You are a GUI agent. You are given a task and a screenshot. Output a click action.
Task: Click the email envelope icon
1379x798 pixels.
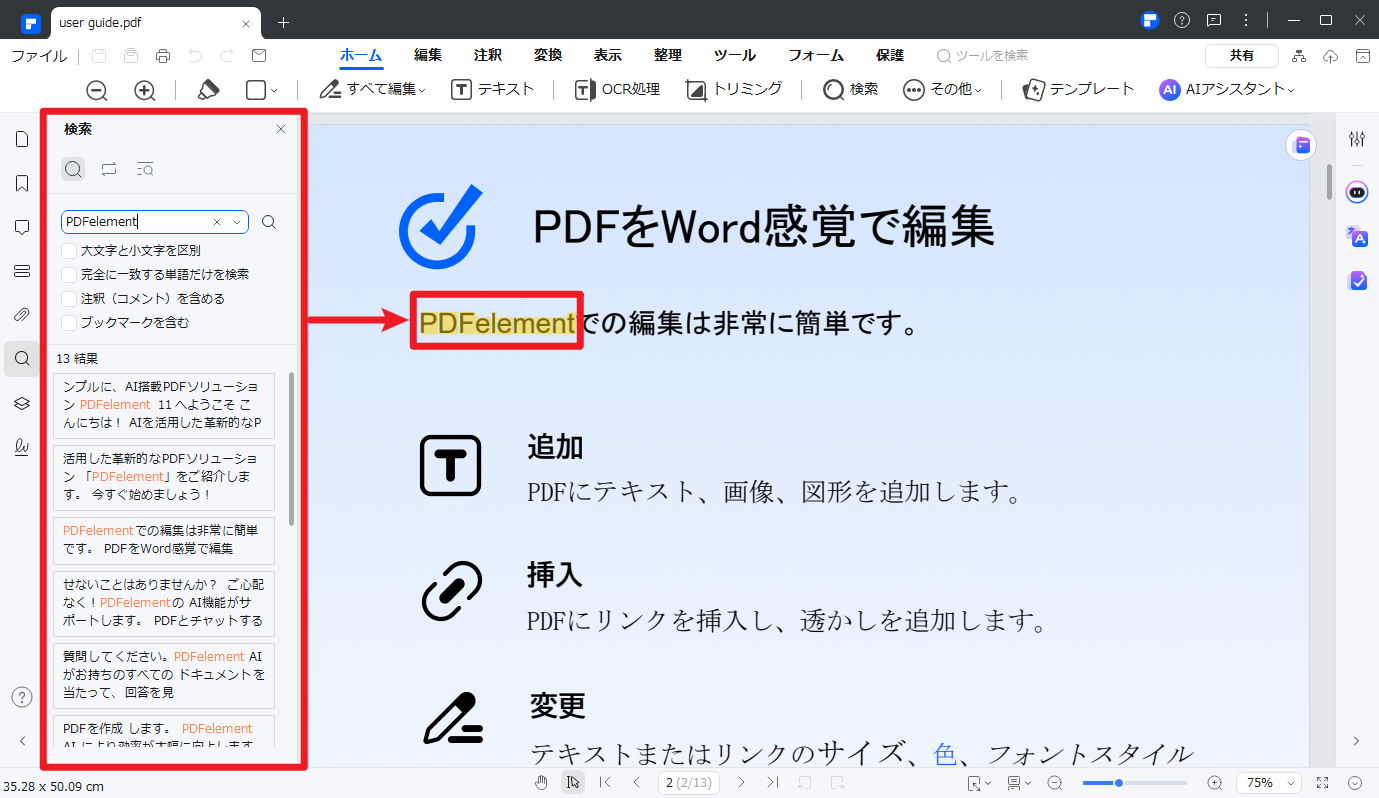(259, 56)
